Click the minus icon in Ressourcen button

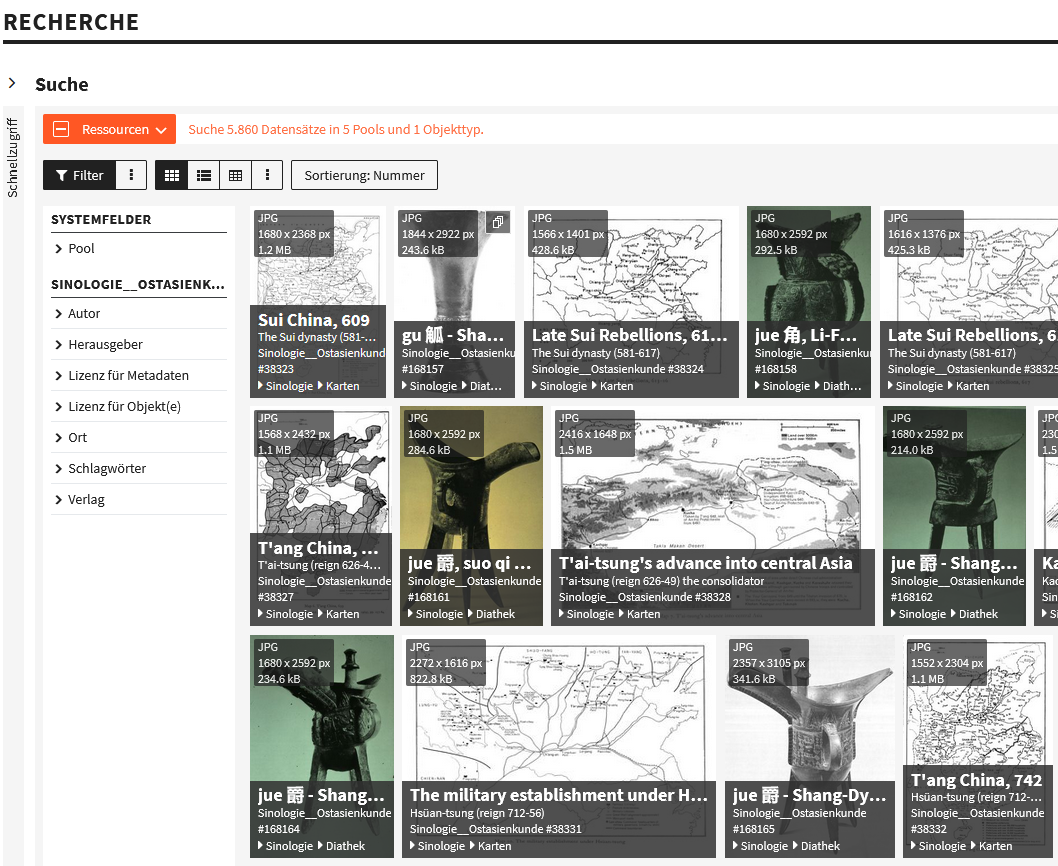pyautogui.click(x=61, y=129)
